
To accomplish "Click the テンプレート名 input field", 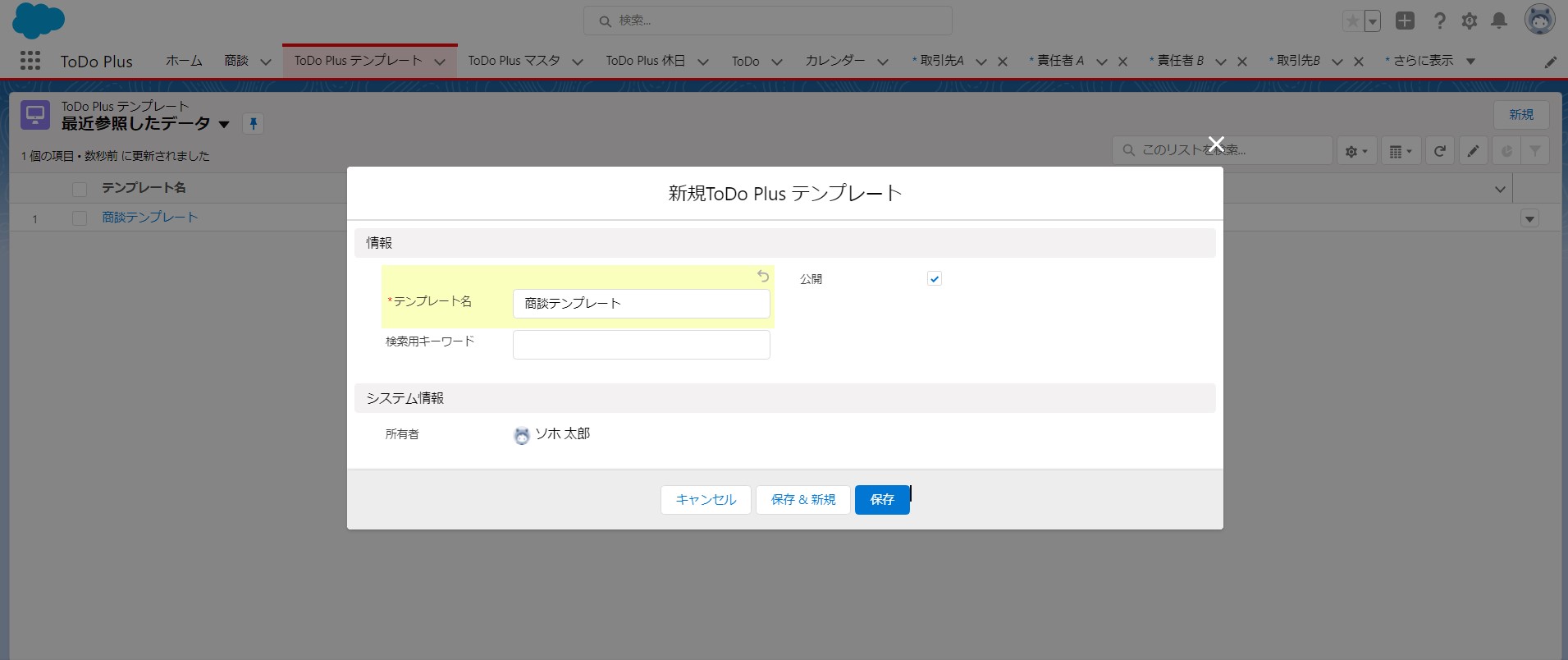I will (642, 304).
